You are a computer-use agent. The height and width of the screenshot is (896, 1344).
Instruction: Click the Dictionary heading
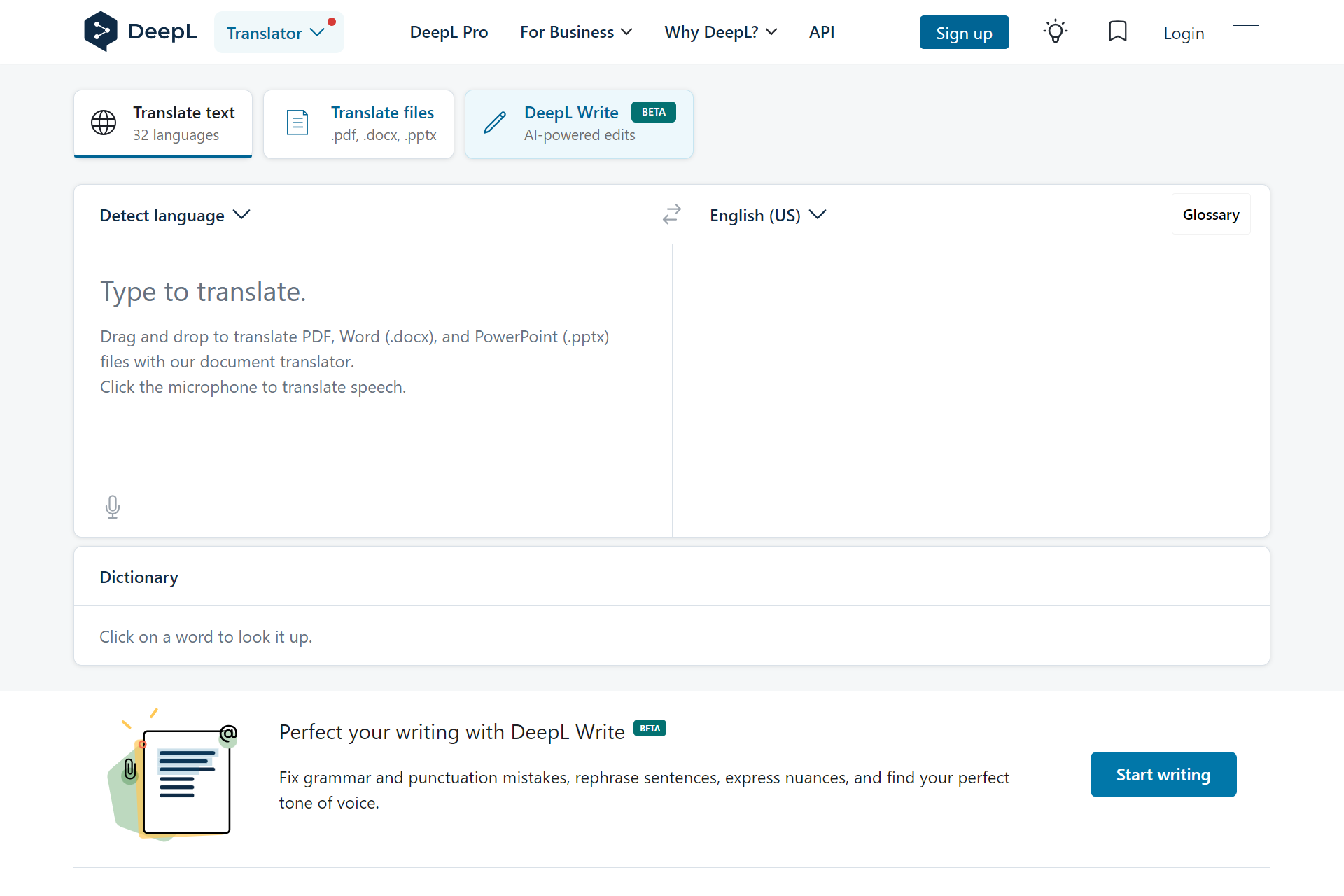(139, 577)
